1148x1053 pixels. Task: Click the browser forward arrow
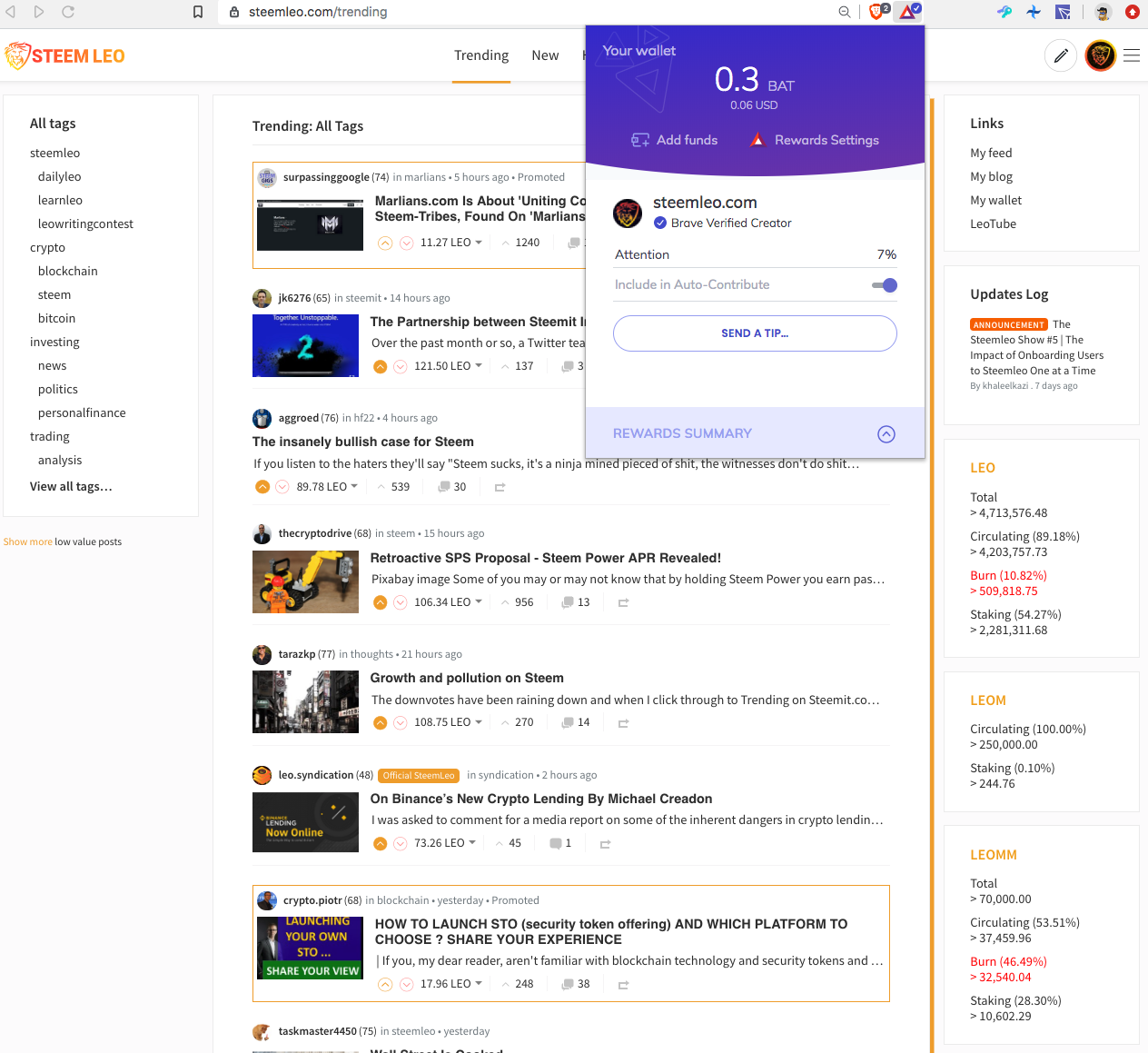(x=39, y=12)
